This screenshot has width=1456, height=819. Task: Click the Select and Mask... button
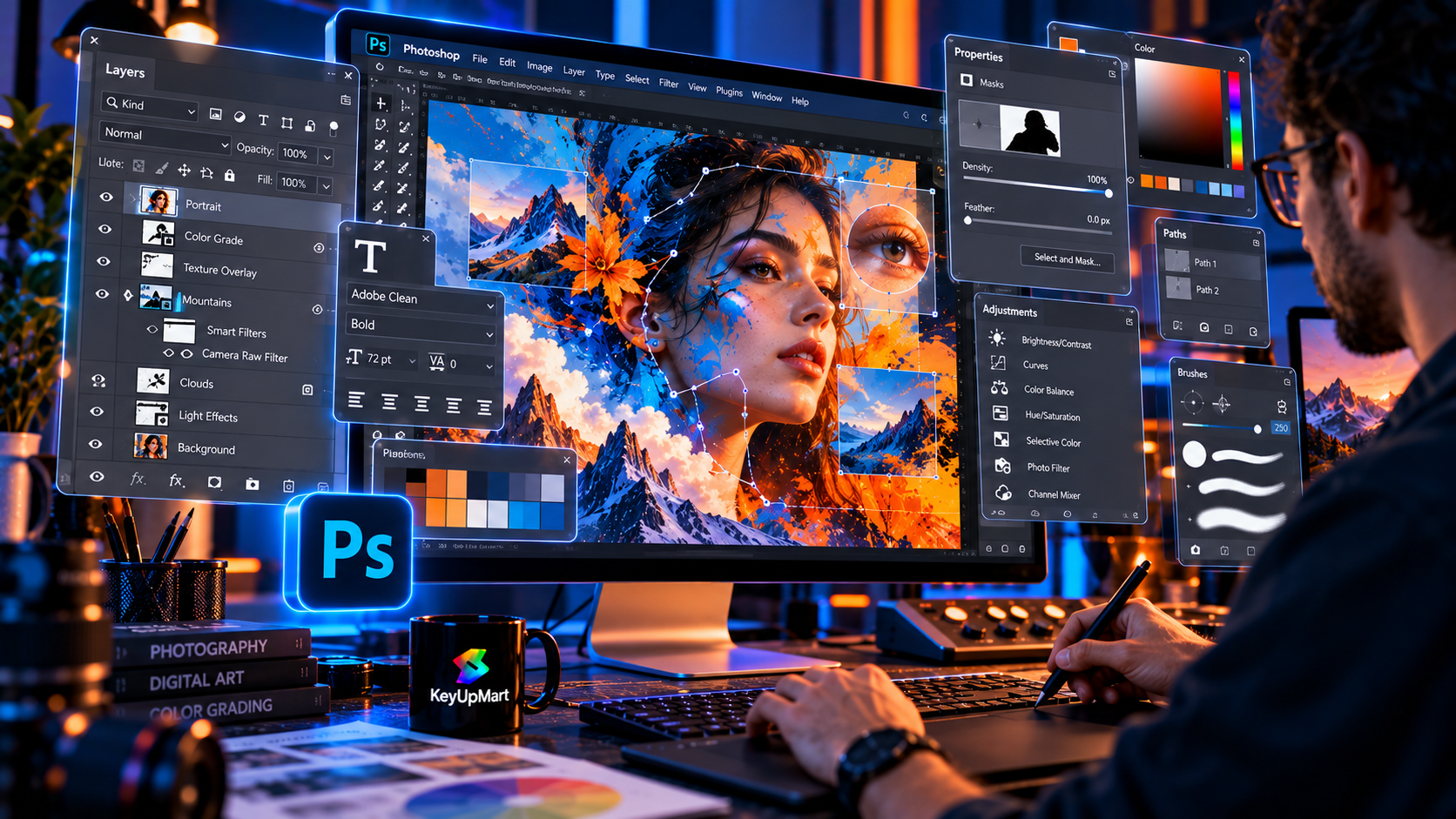tap(1067, 258)
